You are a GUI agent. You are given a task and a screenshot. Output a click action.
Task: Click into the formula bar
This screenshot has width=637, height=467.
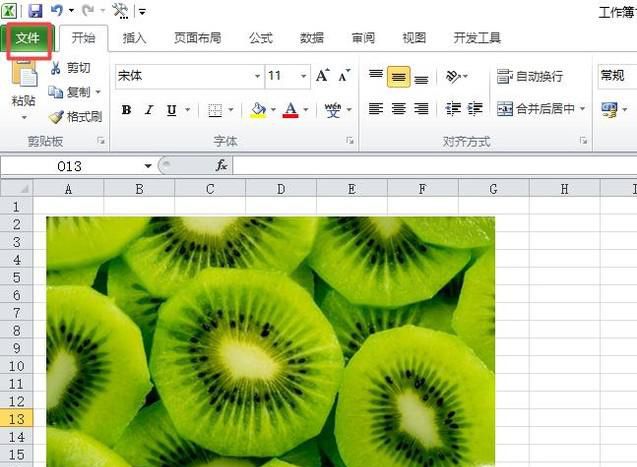tap(435, 166)
